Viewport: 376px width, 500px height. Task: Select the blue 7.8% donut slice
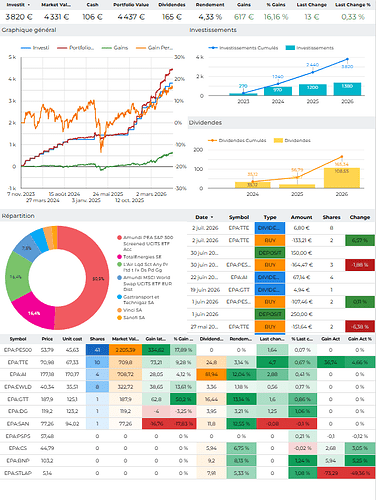coord(28,248)
